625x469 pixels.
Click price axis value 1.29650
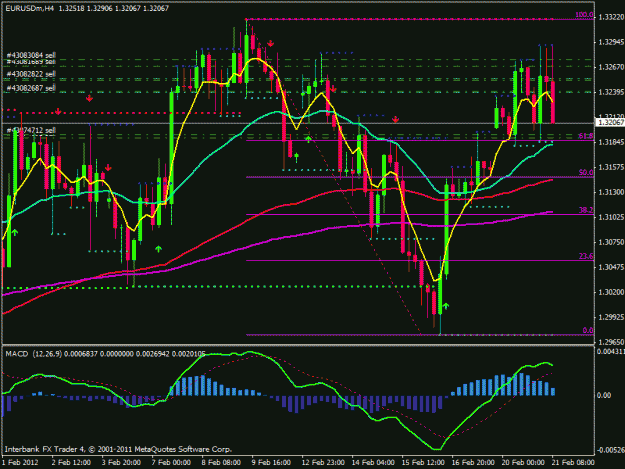pyautogui.click(x=611, y=342)
